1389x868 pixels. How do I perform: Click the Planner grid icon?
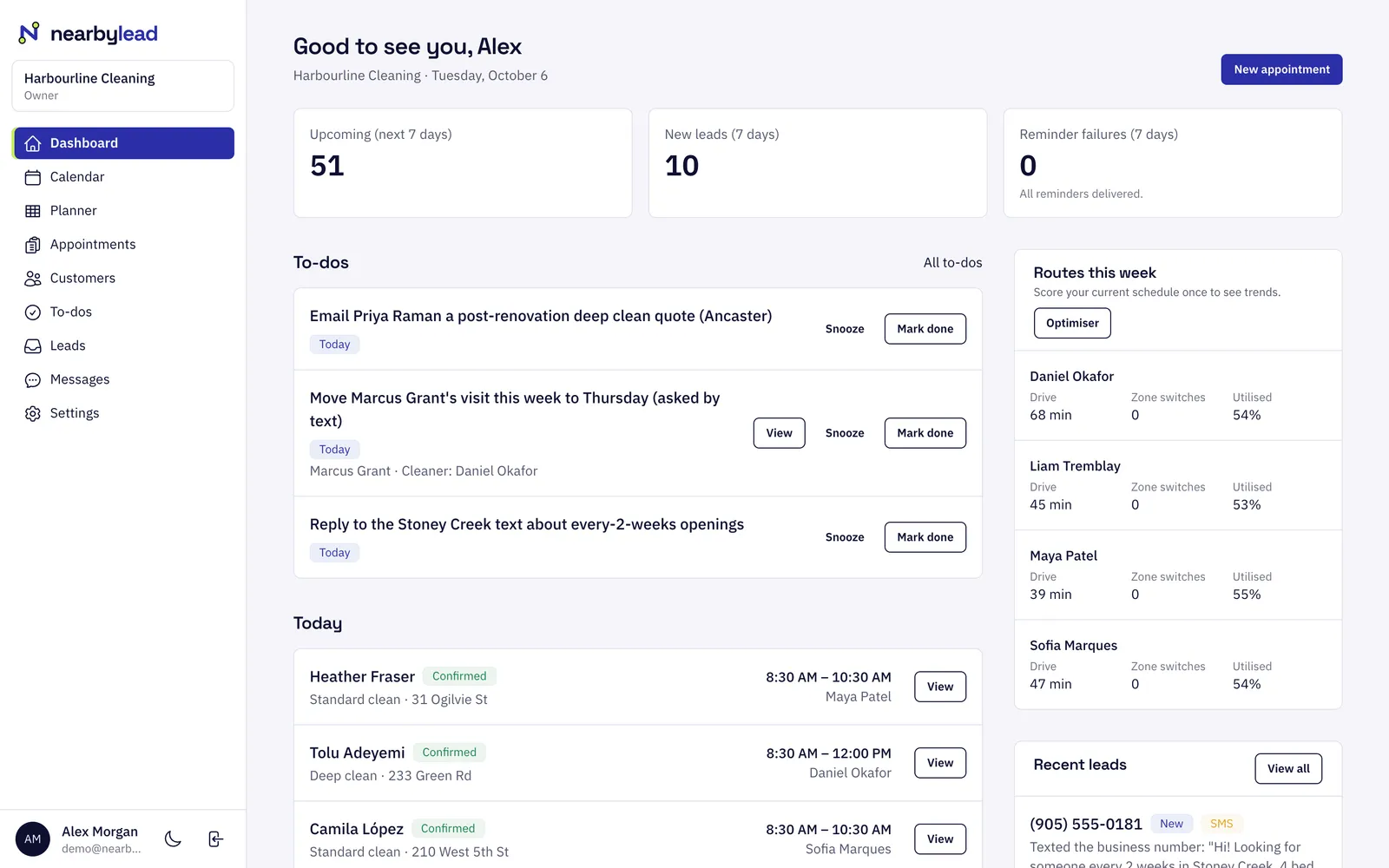tap(33, 211)
